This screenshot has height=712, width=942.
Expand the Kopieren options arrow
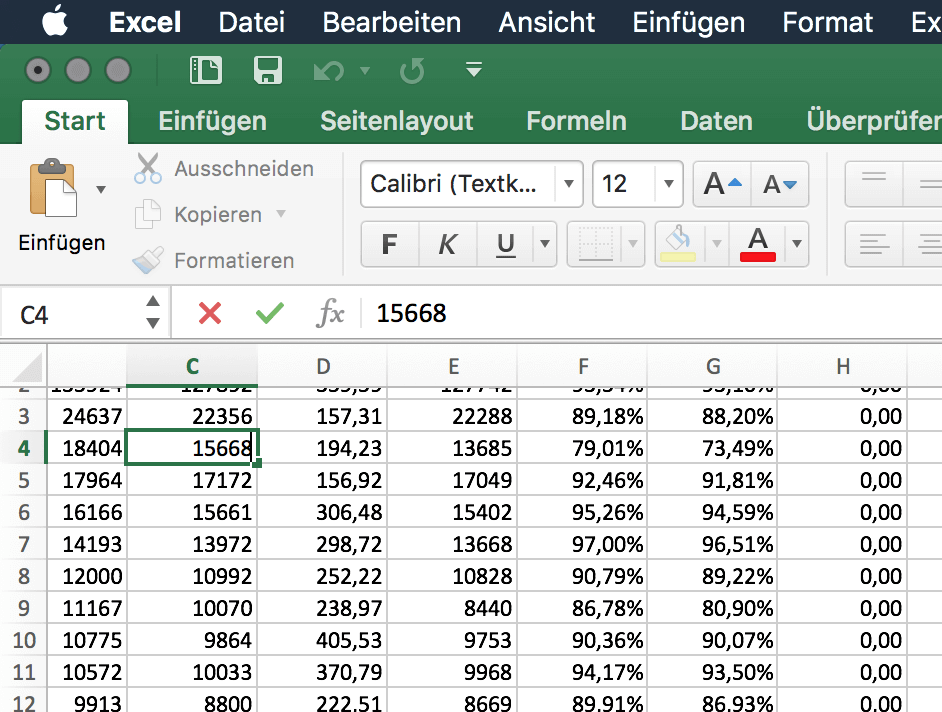[x=281, y=213]
